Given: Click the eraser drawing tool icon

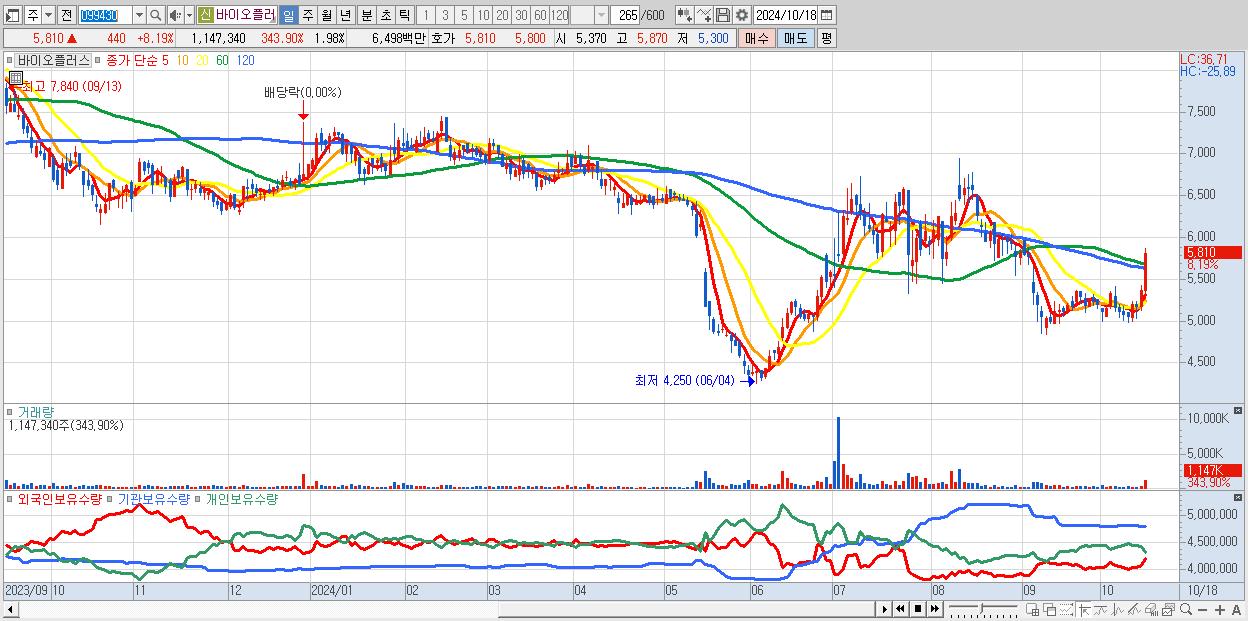Looking at the screenshot, I should click(x=1134, y=609).
